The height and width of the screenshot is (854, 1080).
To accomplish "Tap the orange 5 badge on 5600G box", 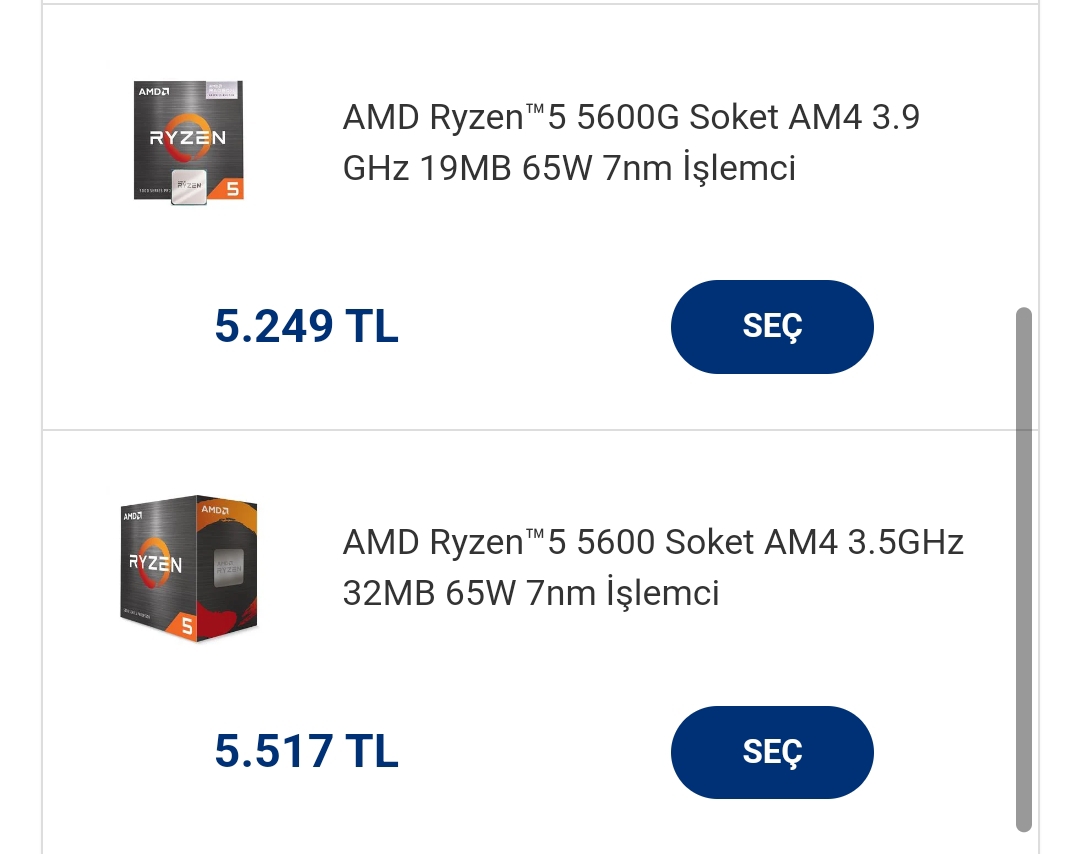I will point(233,188).
